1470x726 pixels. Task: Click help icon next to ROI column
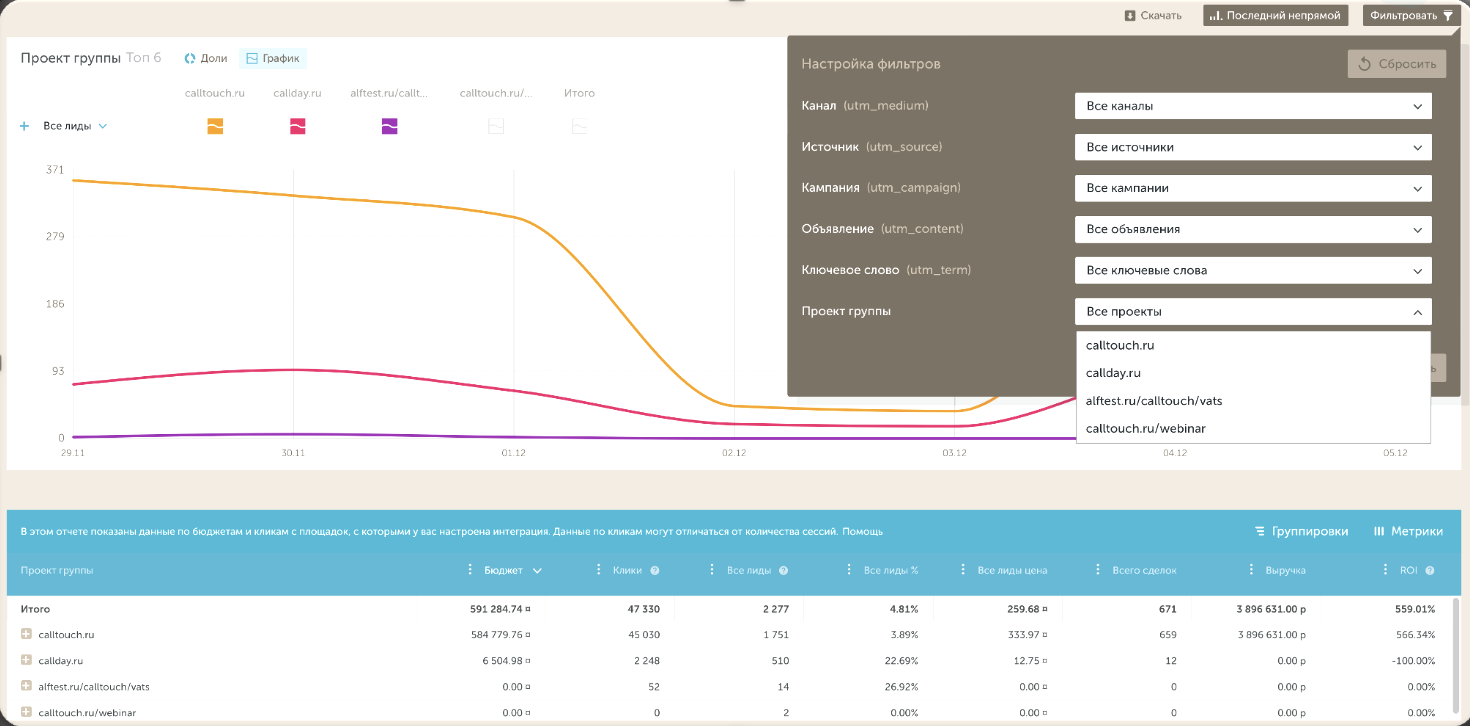coord(1430,570)
